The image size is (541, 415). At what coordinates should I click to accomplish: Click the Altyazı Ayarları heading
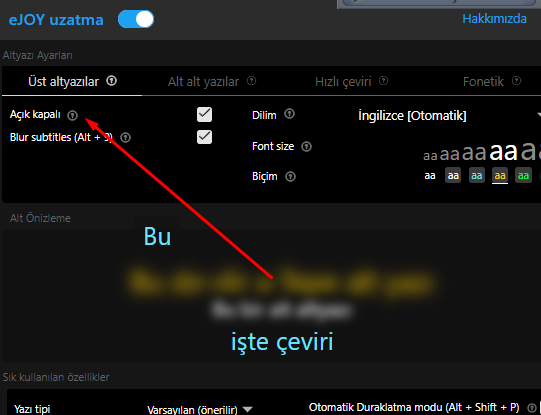tap(38, 55)
